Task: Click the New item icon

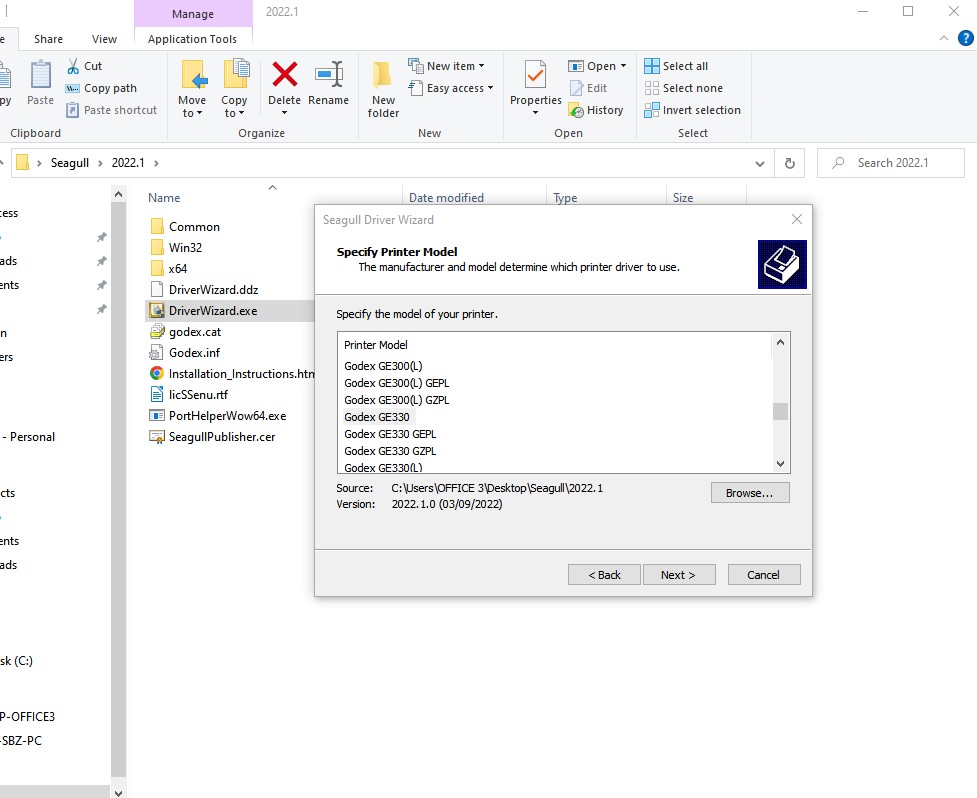Action: 416,65
